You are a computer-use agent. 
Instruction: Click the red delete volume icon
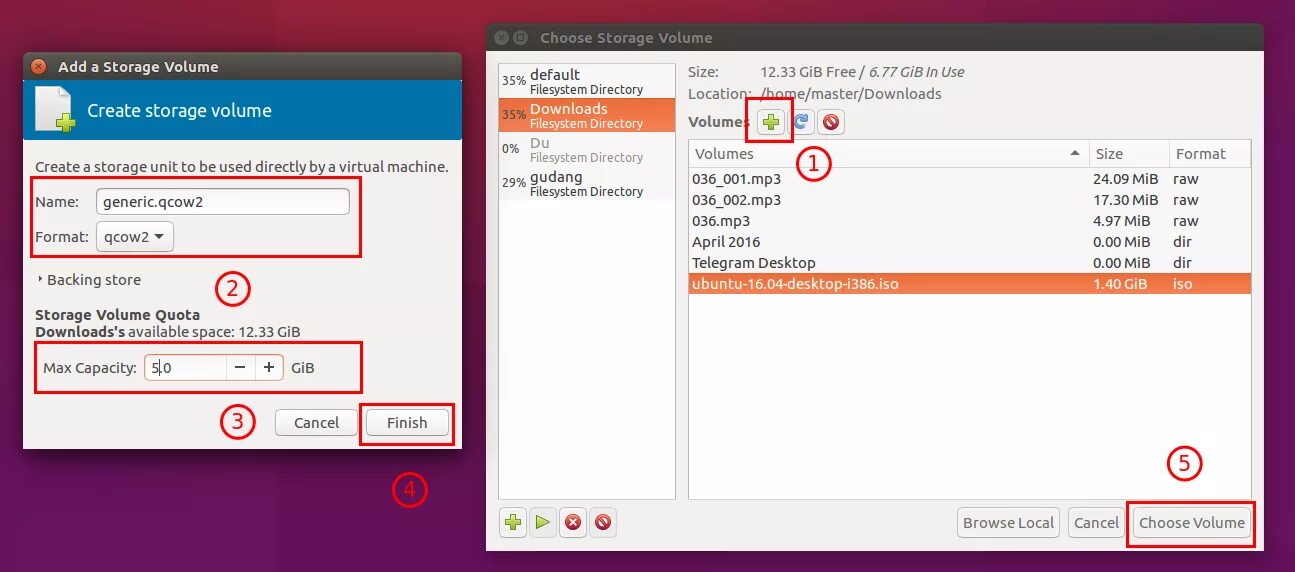click(830, 123)
